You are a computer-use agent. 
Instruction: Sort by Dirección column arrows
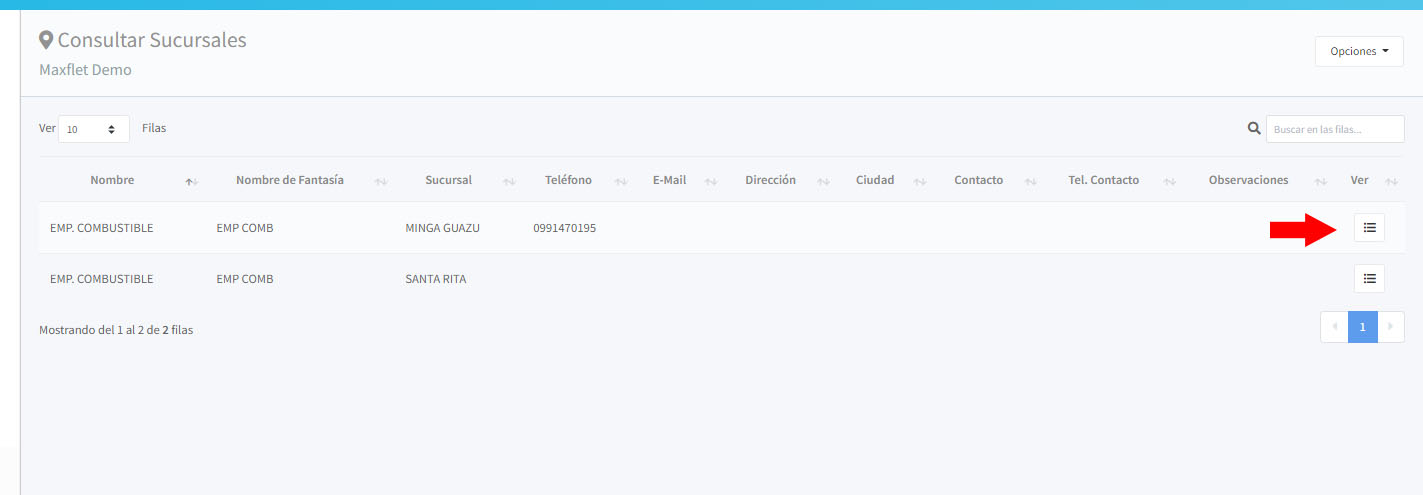pyautogui.click(x=824, y=181)
